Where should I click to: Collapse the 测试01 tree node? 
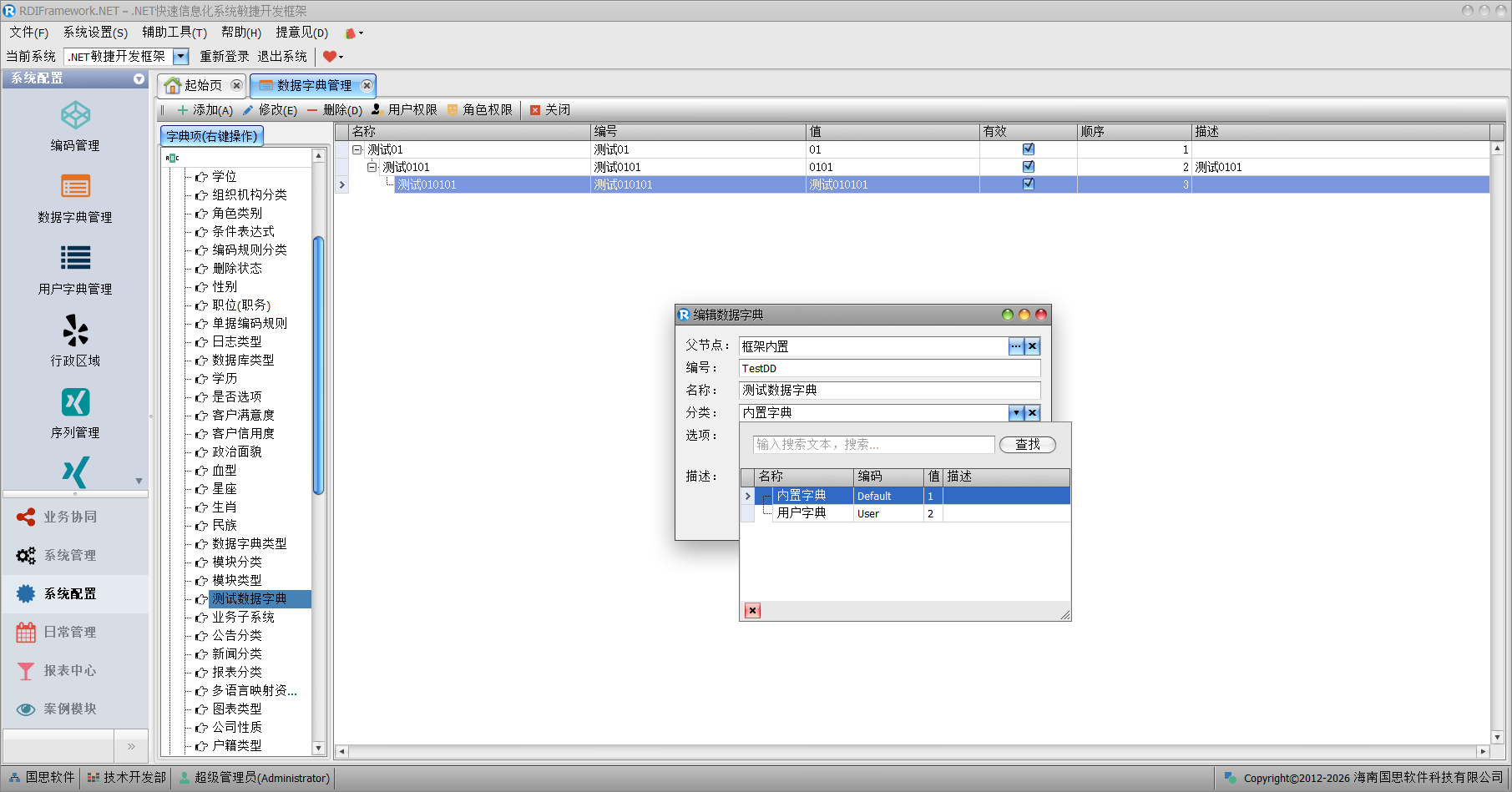coord(357,149)
